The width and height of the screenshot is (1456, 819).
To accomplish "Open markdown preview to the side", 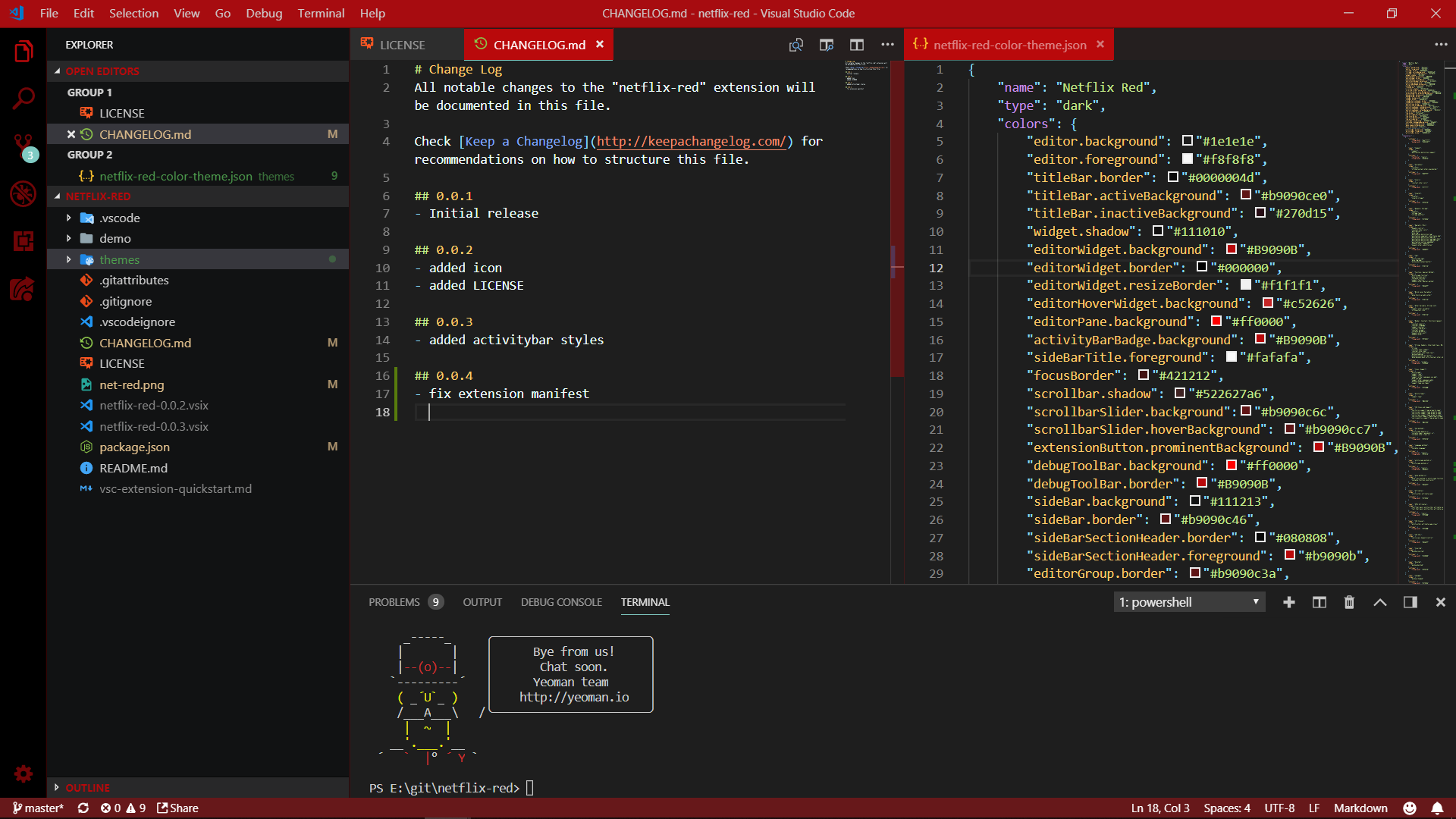I will [826, 45].
